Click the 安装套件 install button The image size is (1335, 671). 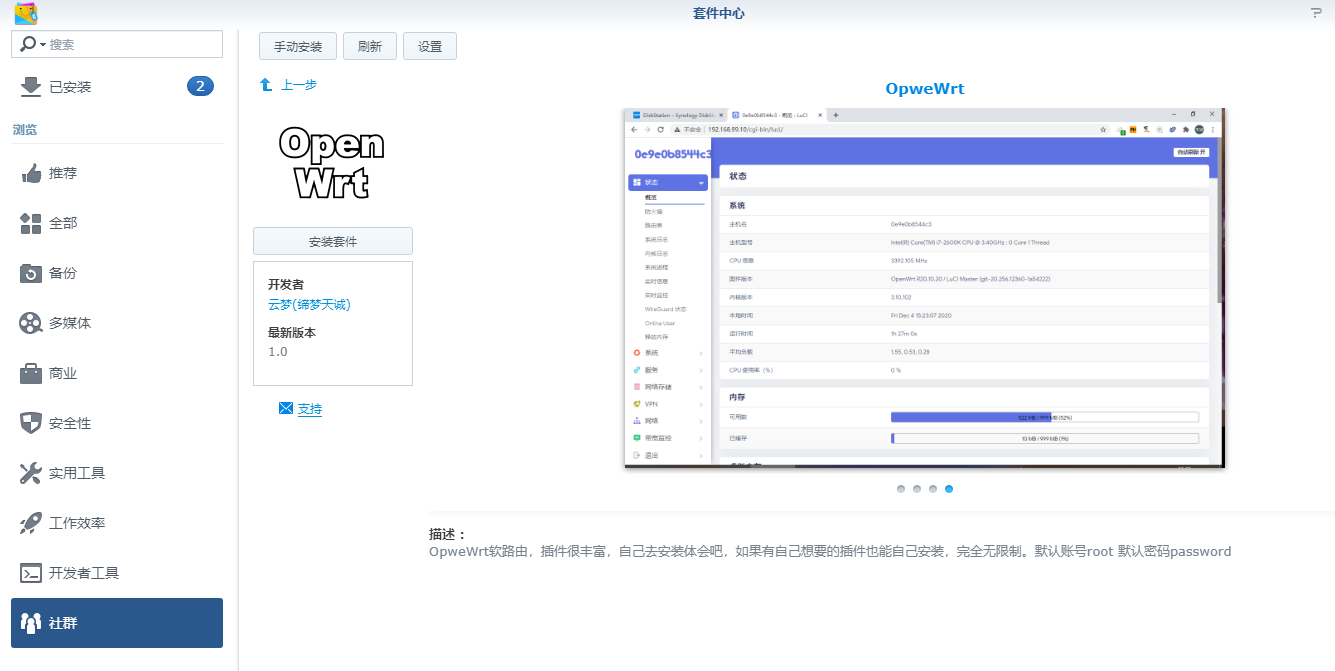(332, 241)
